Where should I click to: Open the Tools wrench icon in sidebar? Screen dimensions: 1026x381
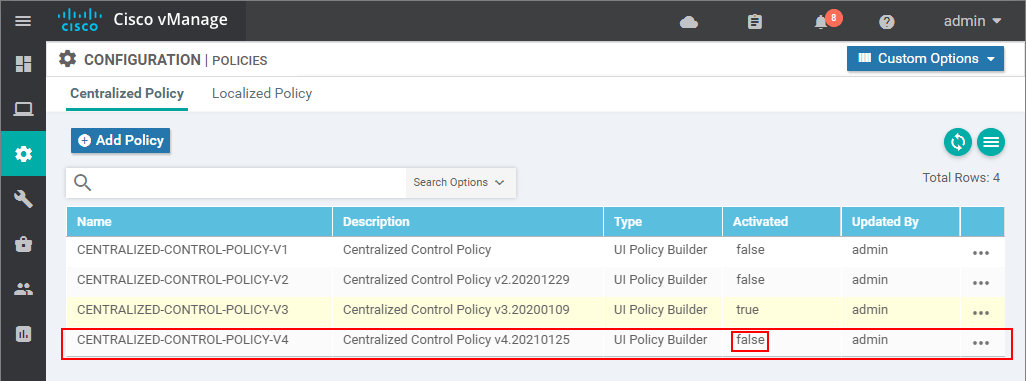click(x=24, y=200)
